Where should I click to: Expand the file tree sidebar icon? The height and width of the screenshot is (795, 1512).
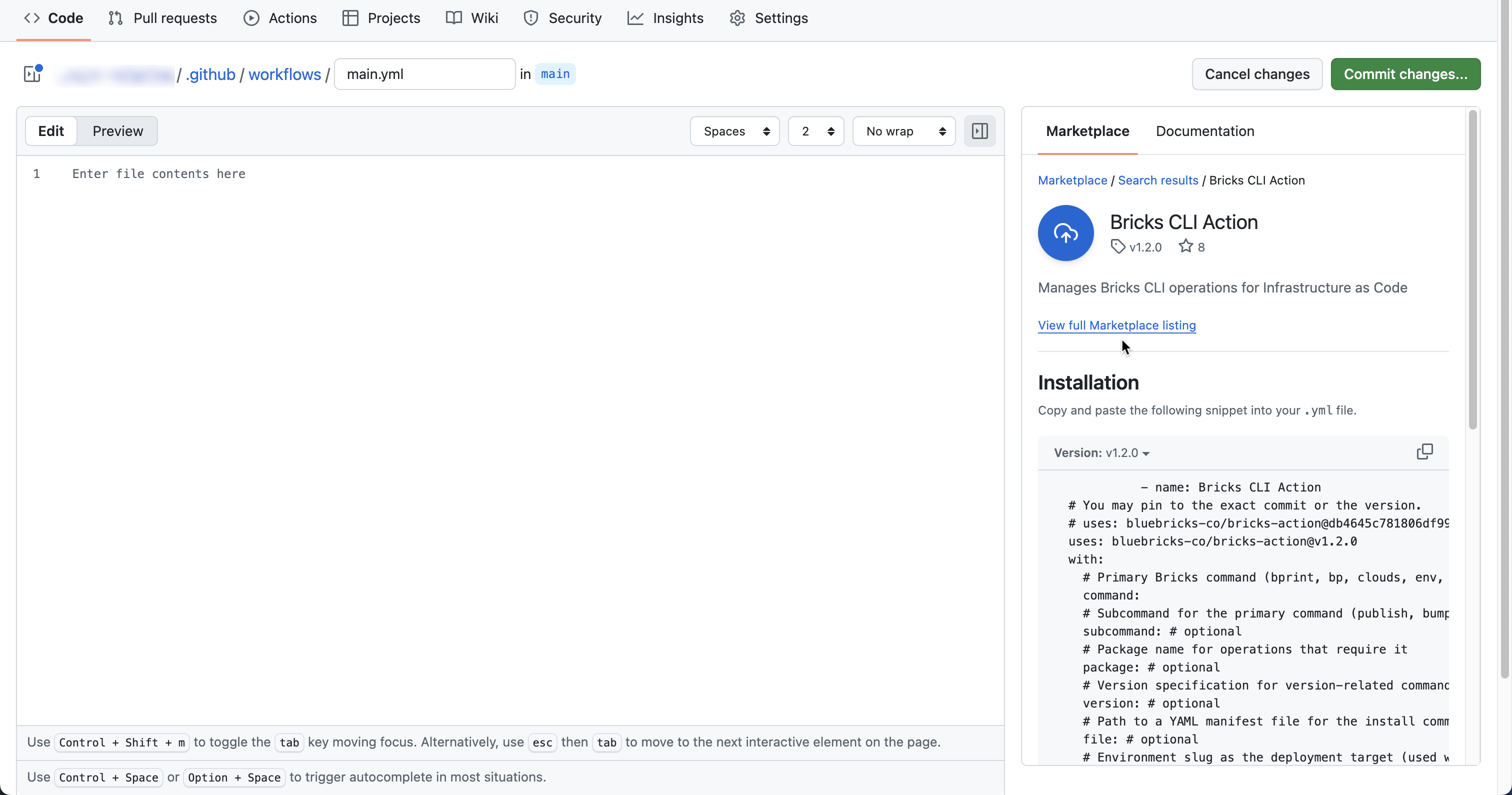32,74
